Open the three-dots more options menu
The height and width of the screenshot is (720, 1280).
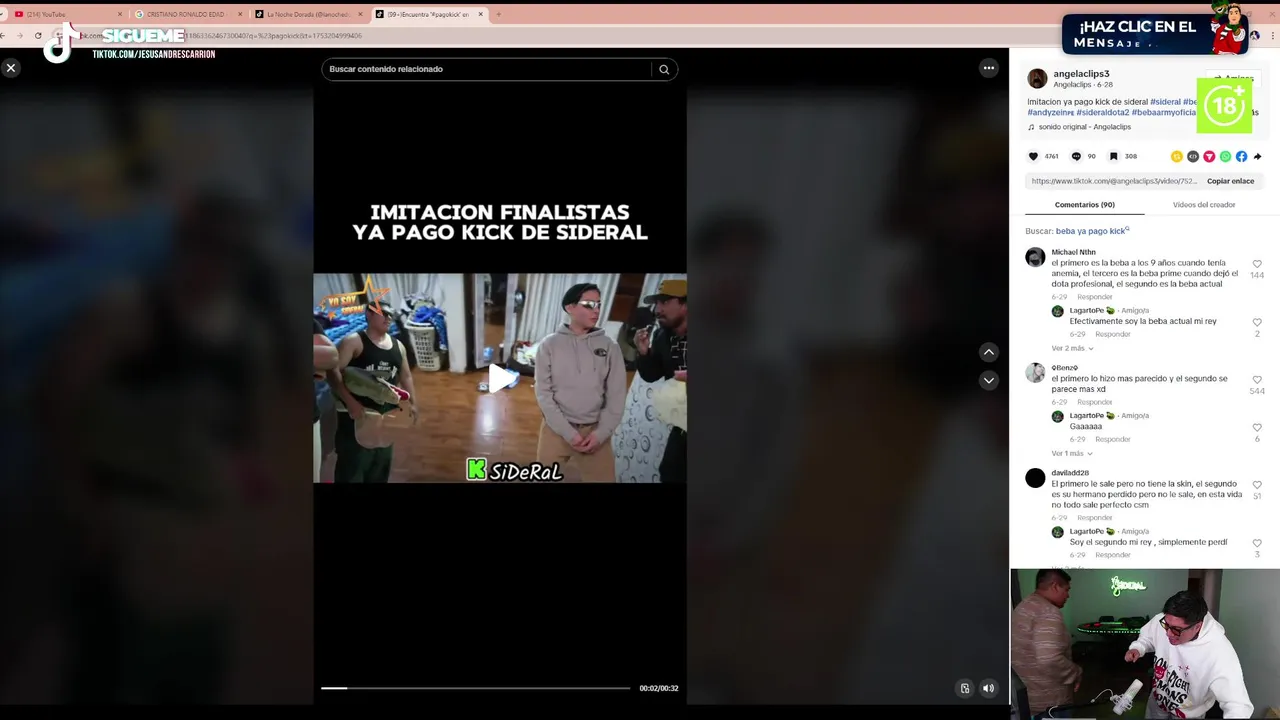[989, 68]
